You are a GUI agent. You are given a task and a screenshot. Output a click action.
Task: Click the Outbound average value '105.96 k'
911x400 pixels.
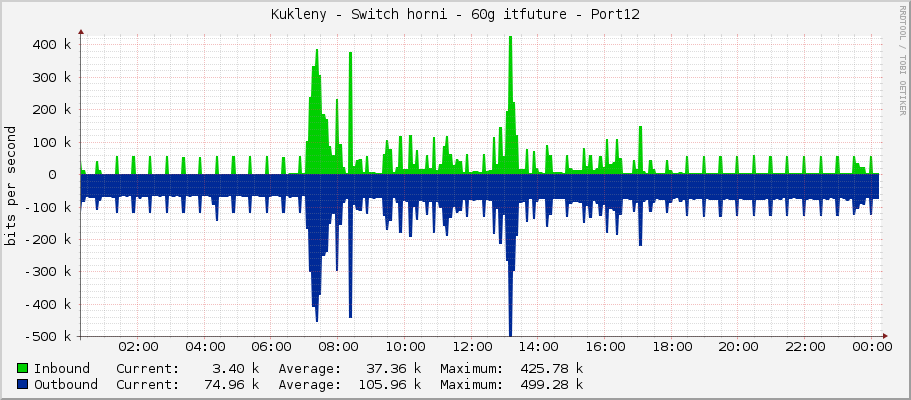point(389,384)
